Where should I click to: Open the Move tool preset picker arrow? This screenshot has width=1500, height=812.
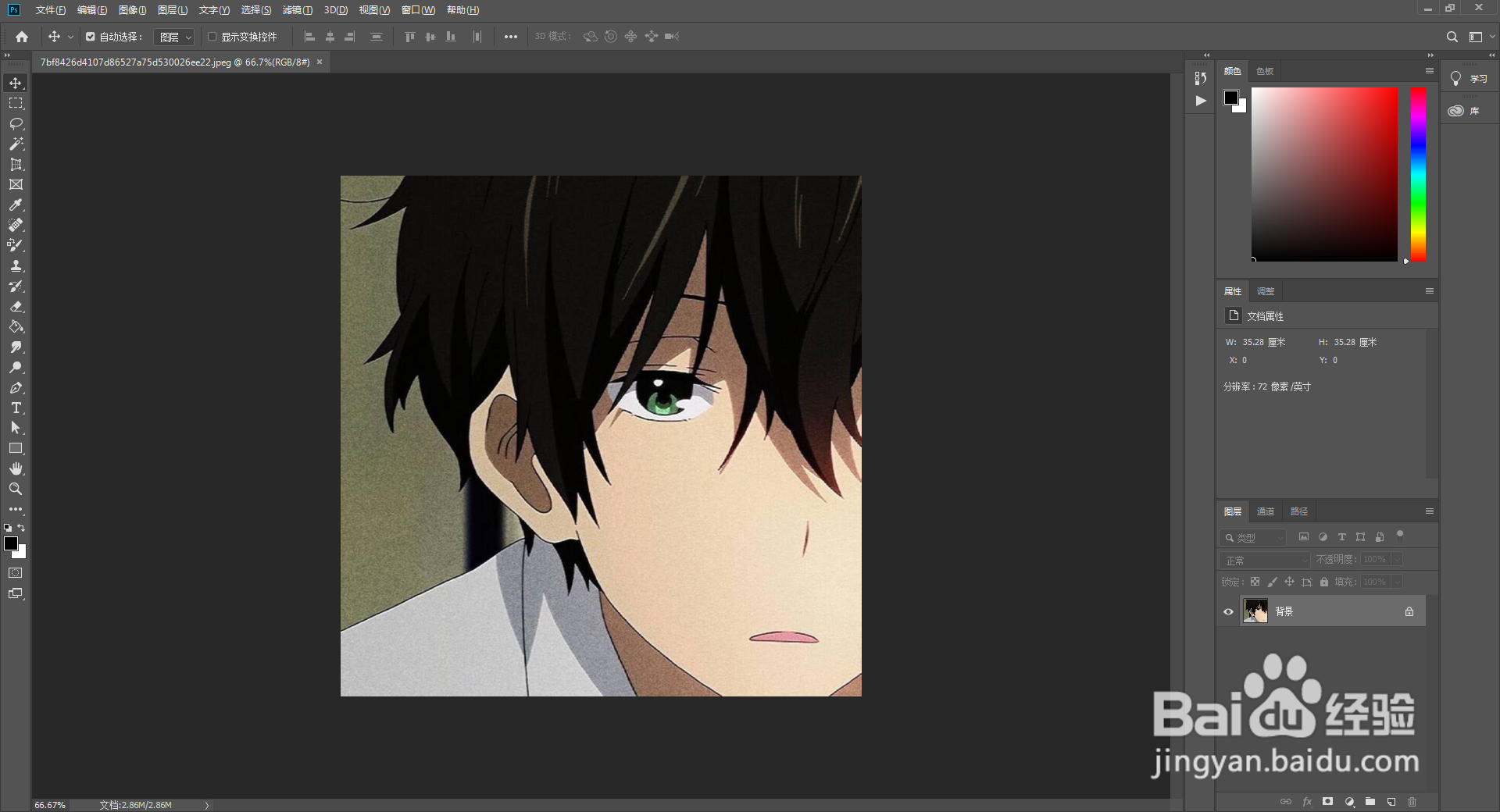(70, 37)
